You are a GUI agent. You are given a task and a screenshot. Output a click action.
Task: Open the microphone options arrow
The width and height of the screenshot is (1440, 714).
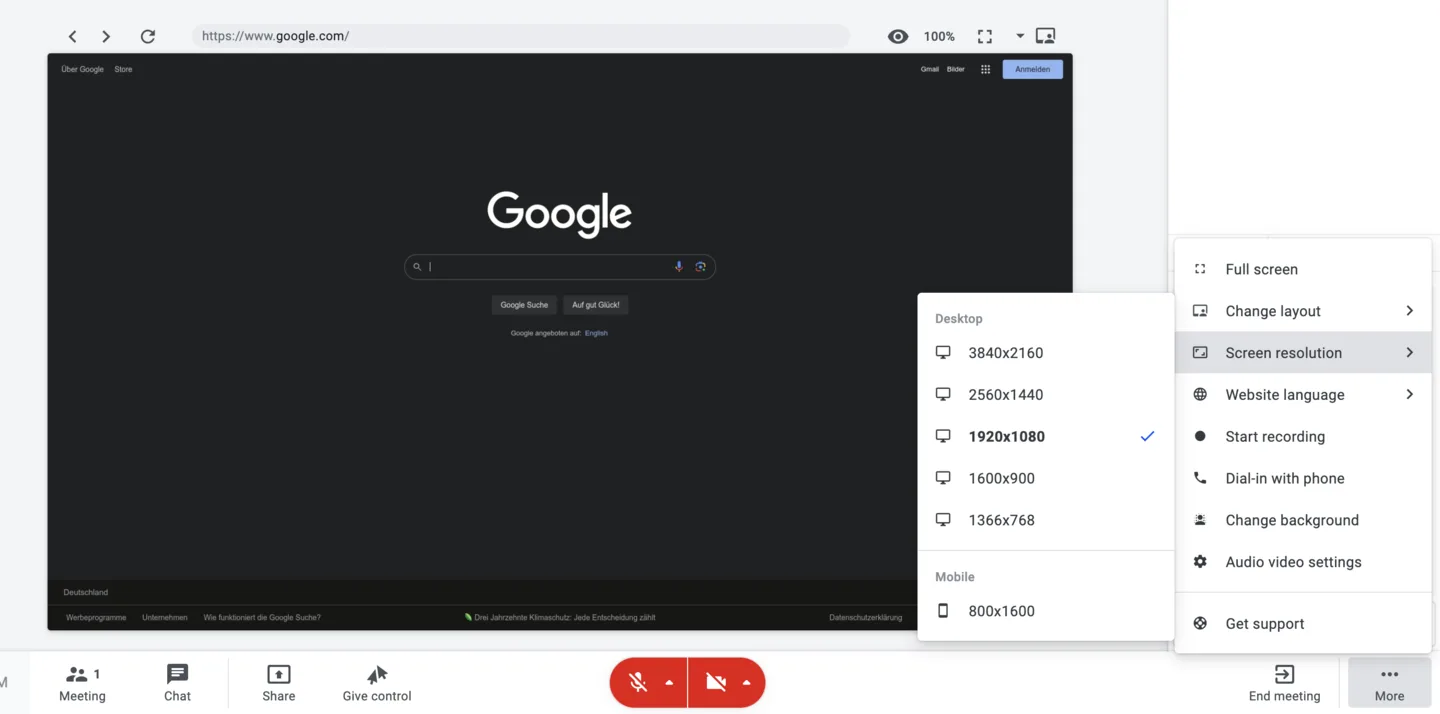pyautogui.click(x=669, y=683)
